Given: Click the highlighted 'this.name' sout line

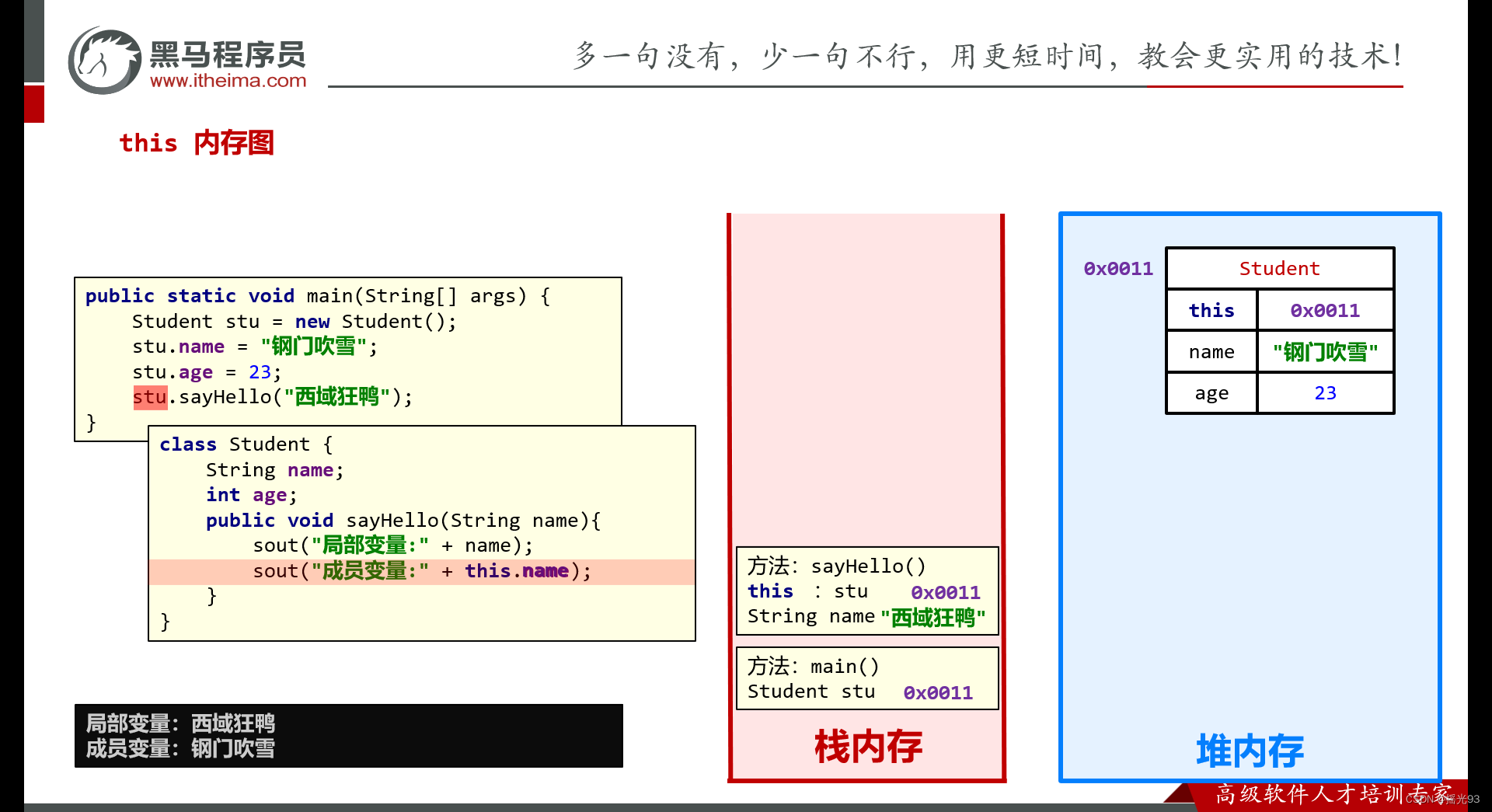Looking at the screenshot, I should [422, 571].
